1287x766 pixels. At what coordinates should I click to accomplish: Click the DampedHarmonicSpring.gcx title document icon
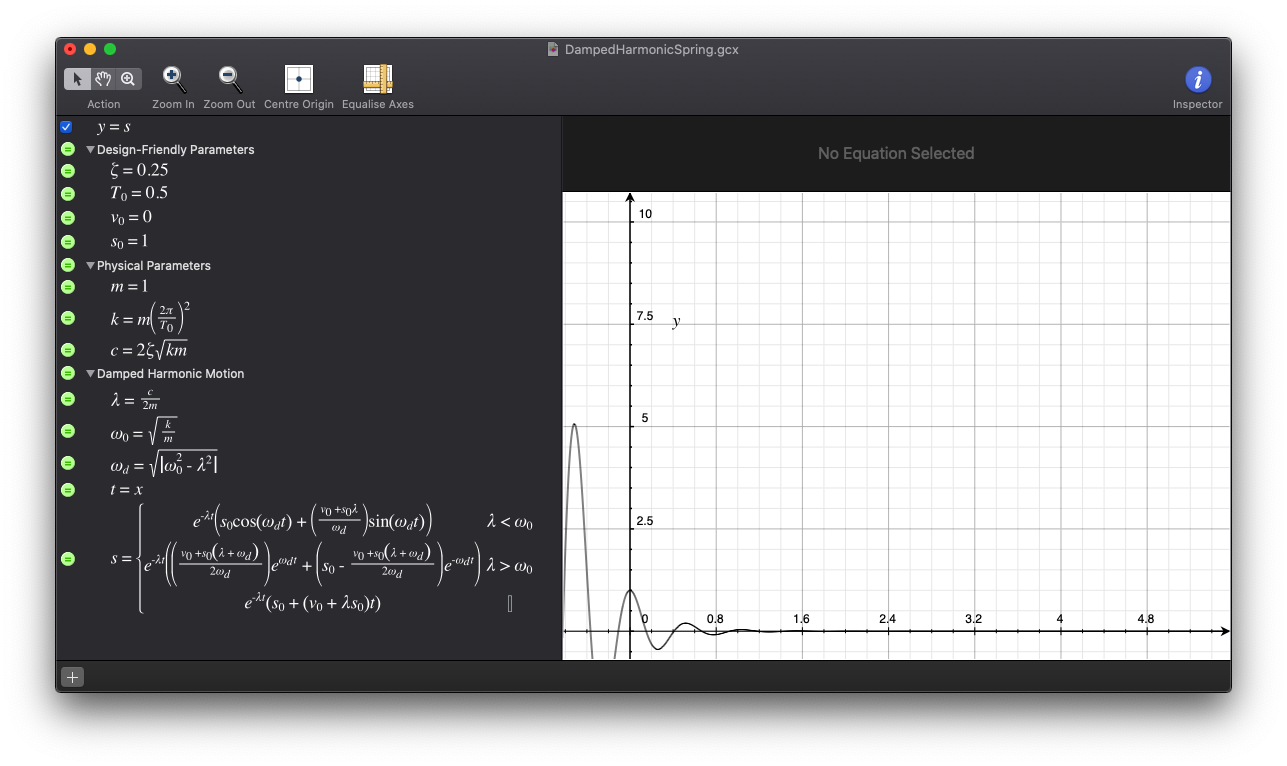pyautogui.click(x=553, y=49)
